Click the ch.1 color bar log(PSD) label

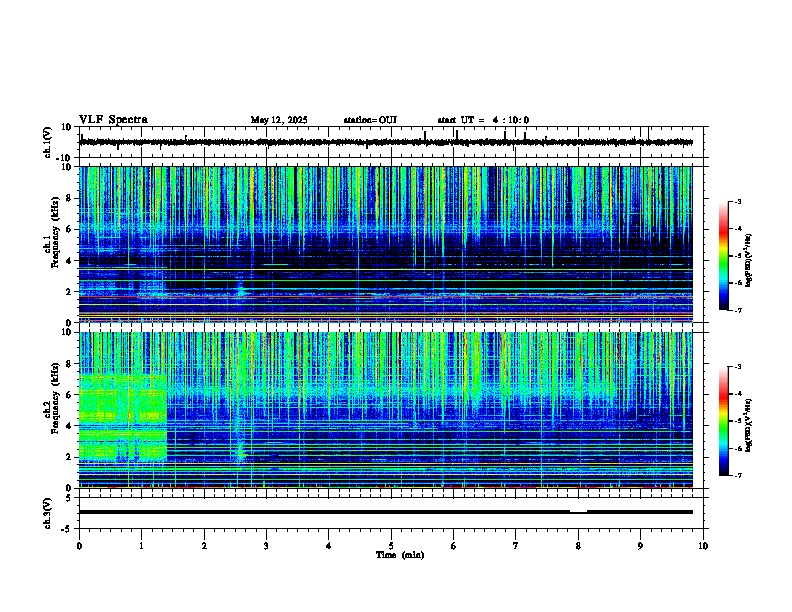point(748,260)
